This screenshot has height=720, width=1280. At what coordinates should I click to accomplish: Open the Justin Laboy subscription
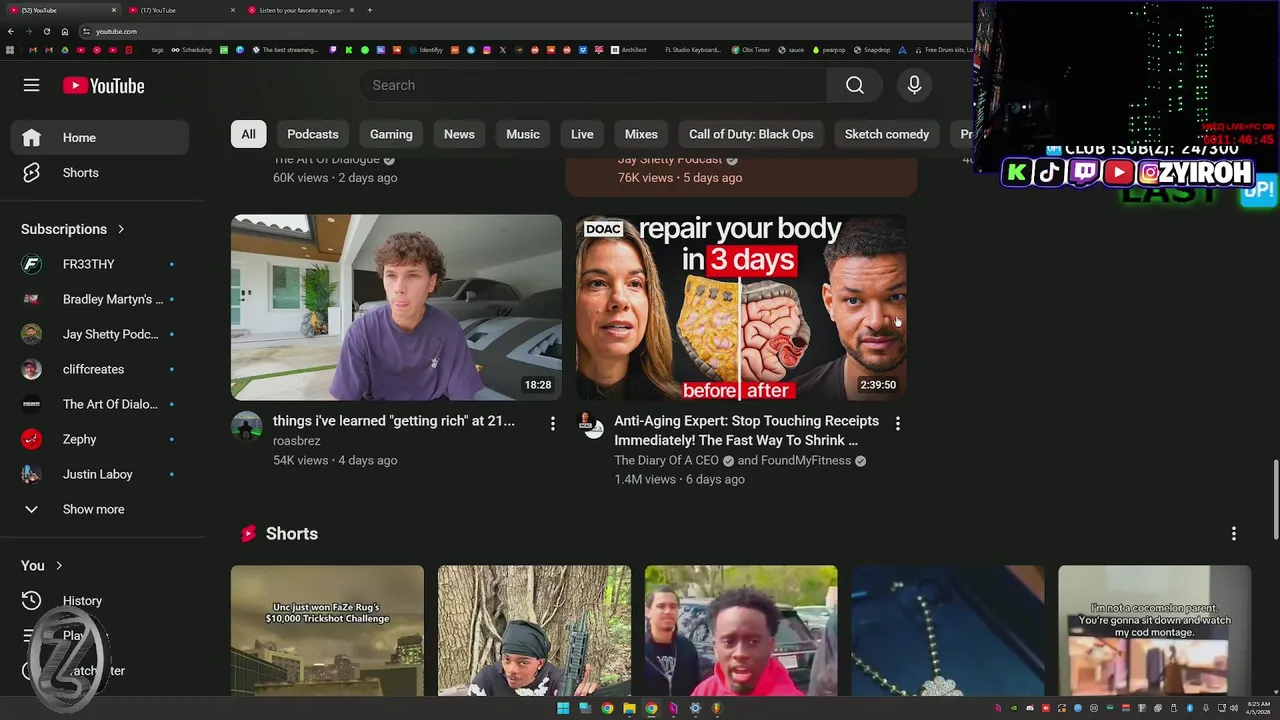(100, 474)
